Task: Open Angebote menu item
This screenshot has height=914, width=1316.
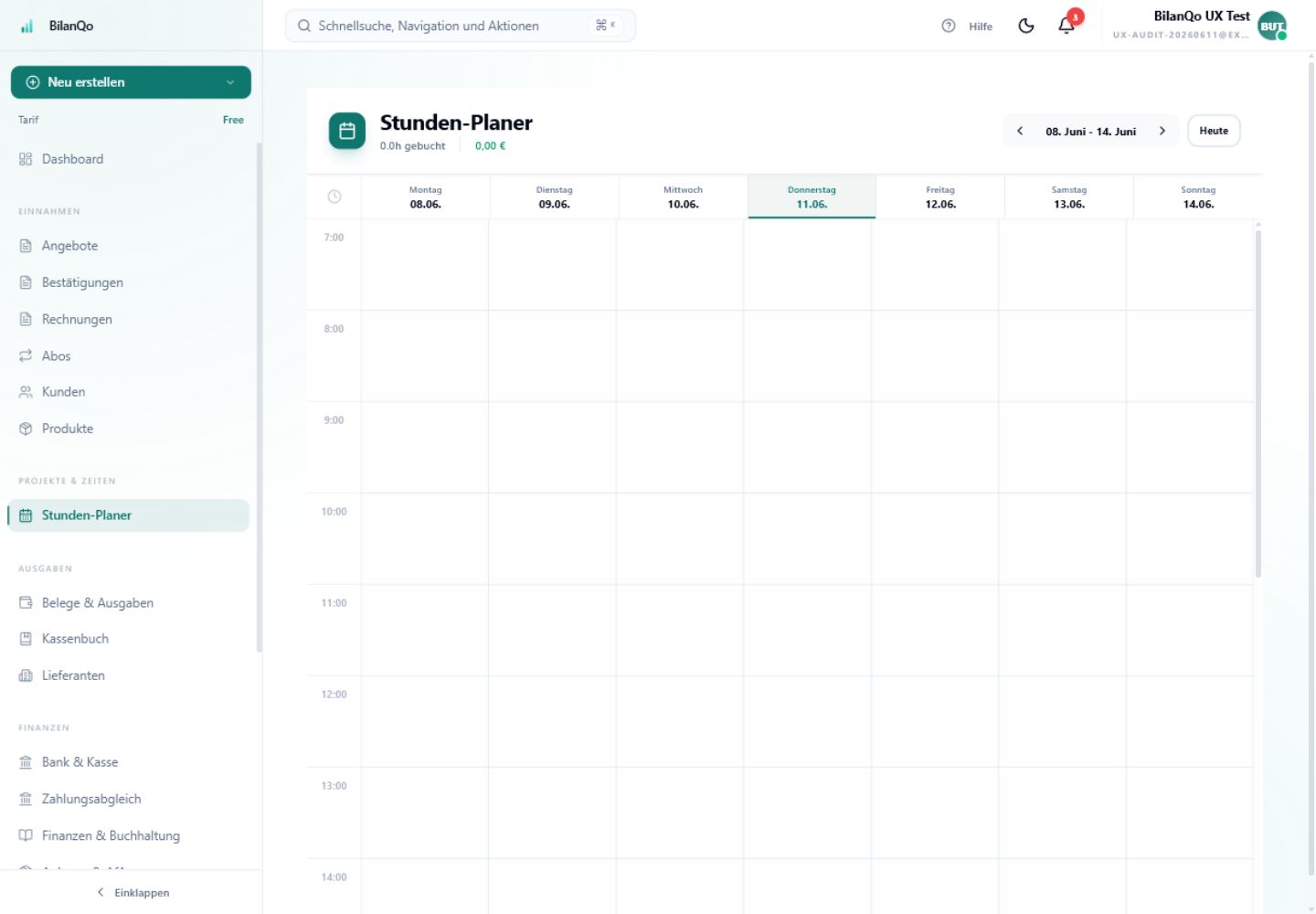Action: tap(130, 246)
